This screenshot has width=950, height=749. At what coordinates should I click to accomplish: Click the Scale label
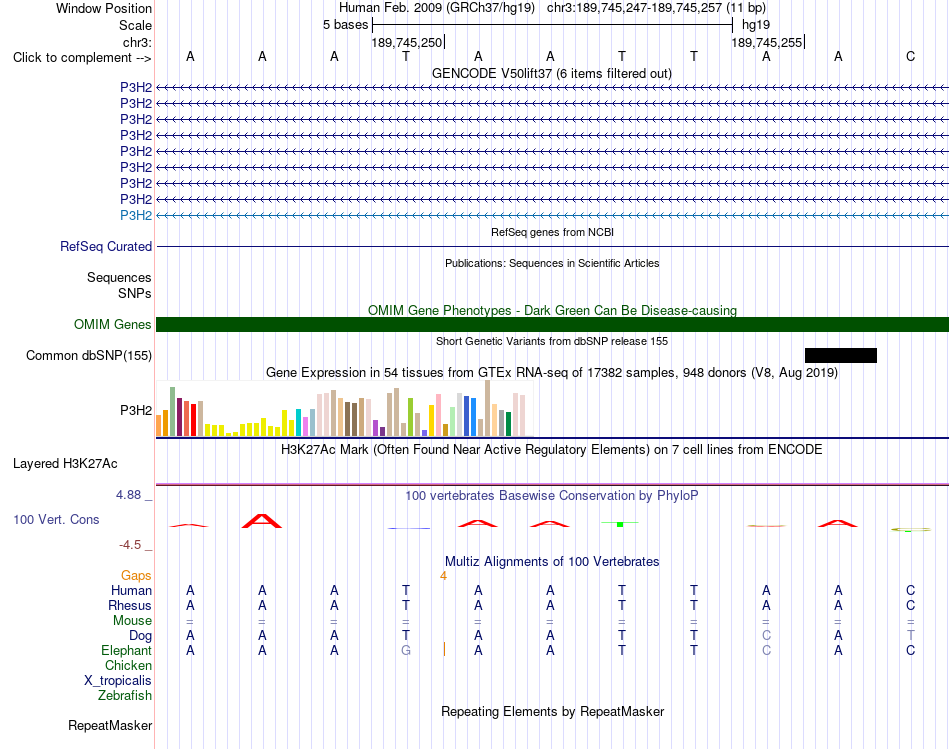[135, 25]
